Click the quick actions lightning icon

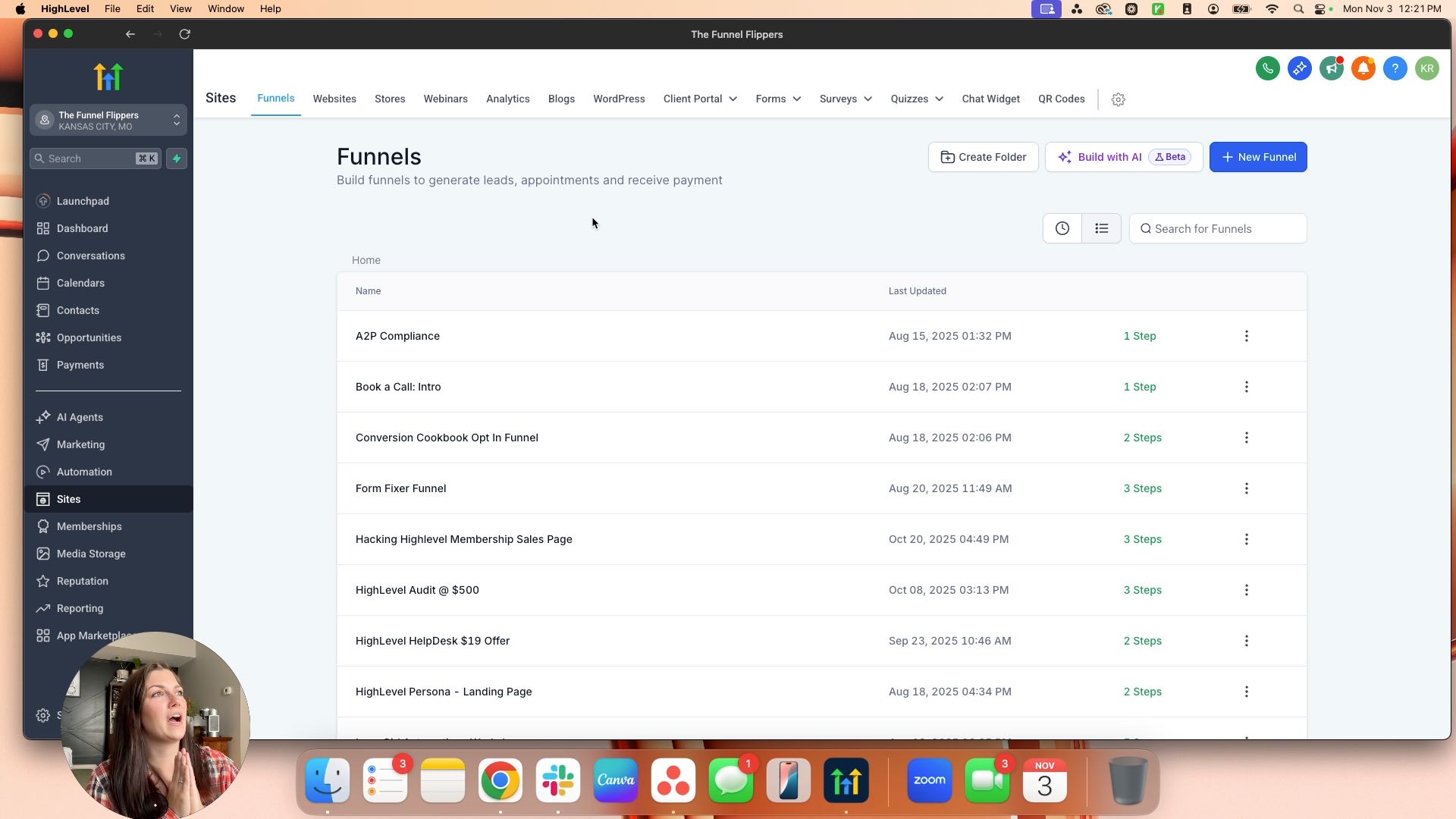click(177, 158)
